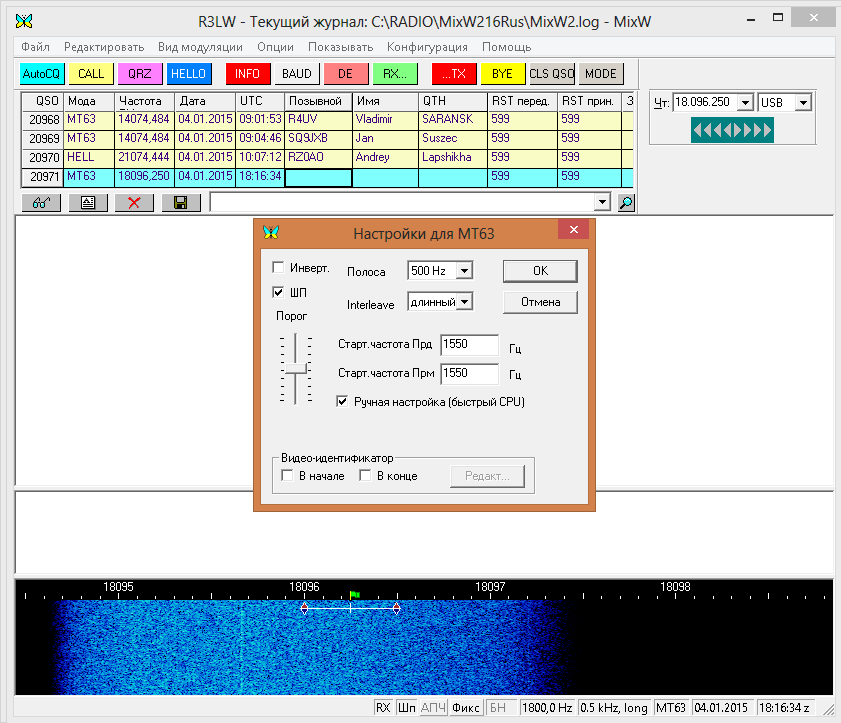Screen dimensions: 841x723
Task: Click OK in MT63 settings dialog
Action: pos(540,271)
